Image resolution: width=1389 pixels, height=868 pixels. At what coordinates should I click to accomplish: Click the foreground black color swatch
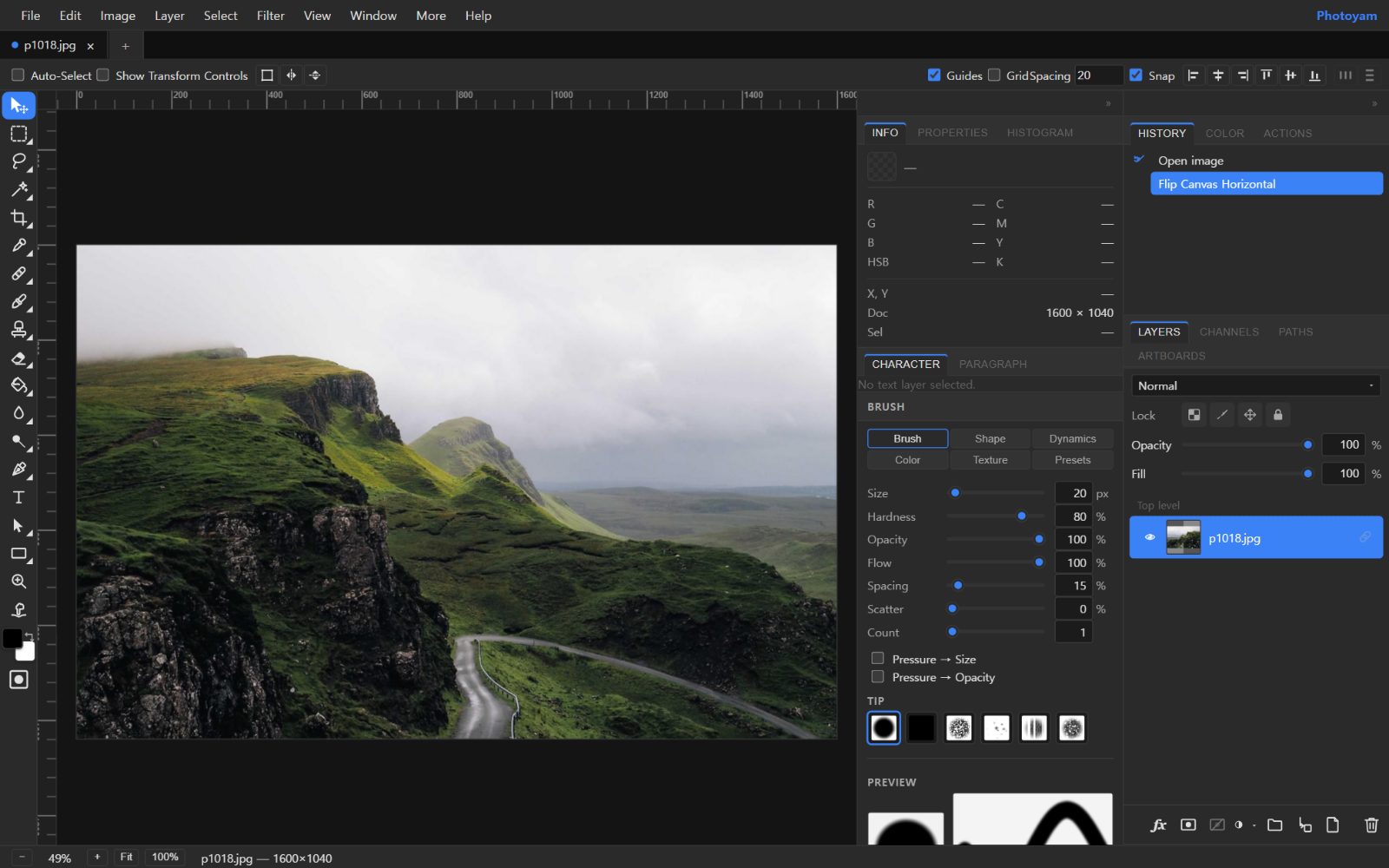[x=12, y=639]
